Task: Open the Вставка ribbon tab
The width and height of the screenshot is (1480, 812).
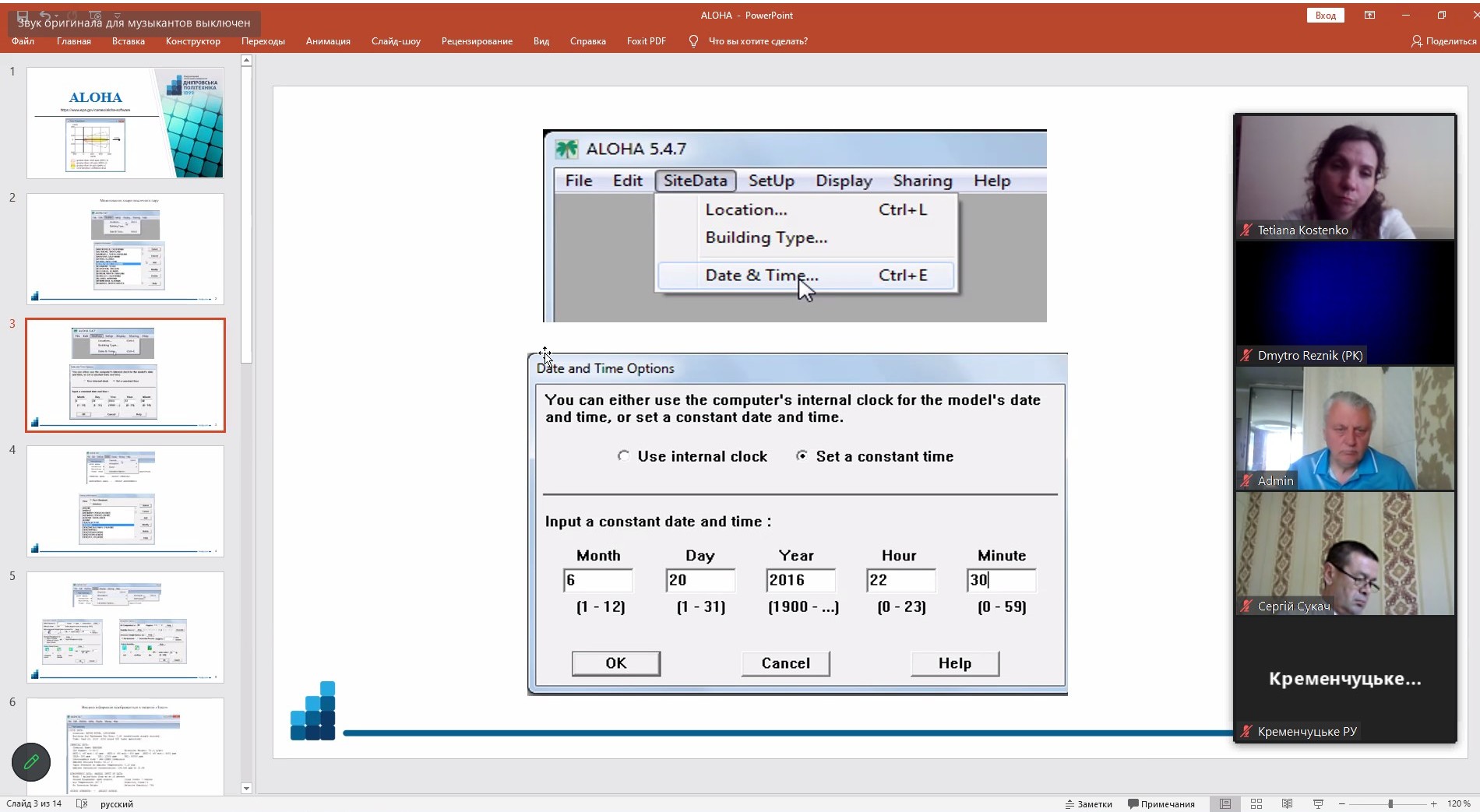Action: 129,41
